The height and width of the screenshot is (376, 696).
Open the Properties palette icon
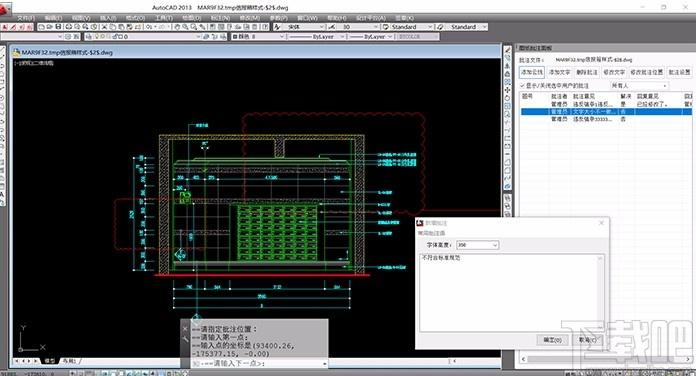click(x=212, y=27)
